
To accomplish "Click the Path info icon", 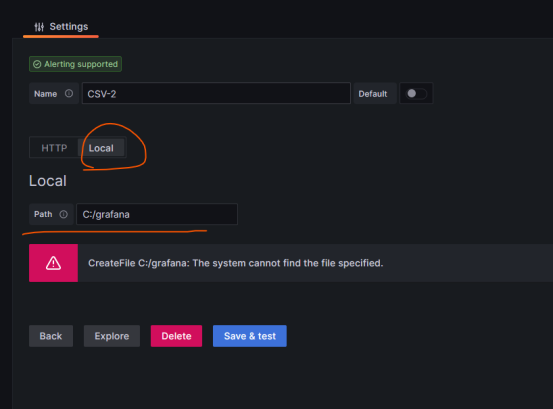I will tap(63, 214).
